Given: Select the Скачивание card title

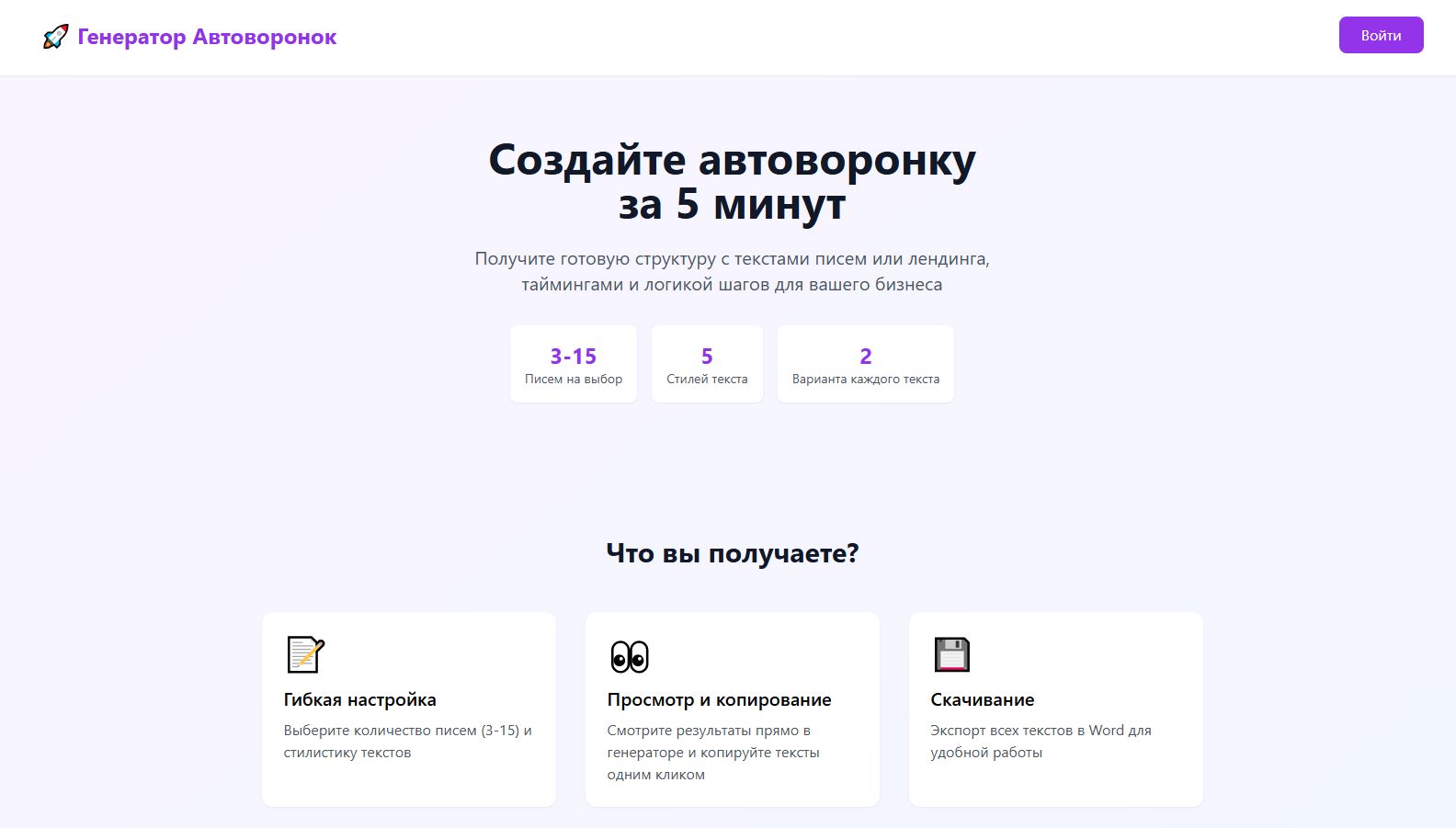Looking at the screenshot, I should 982,699.
